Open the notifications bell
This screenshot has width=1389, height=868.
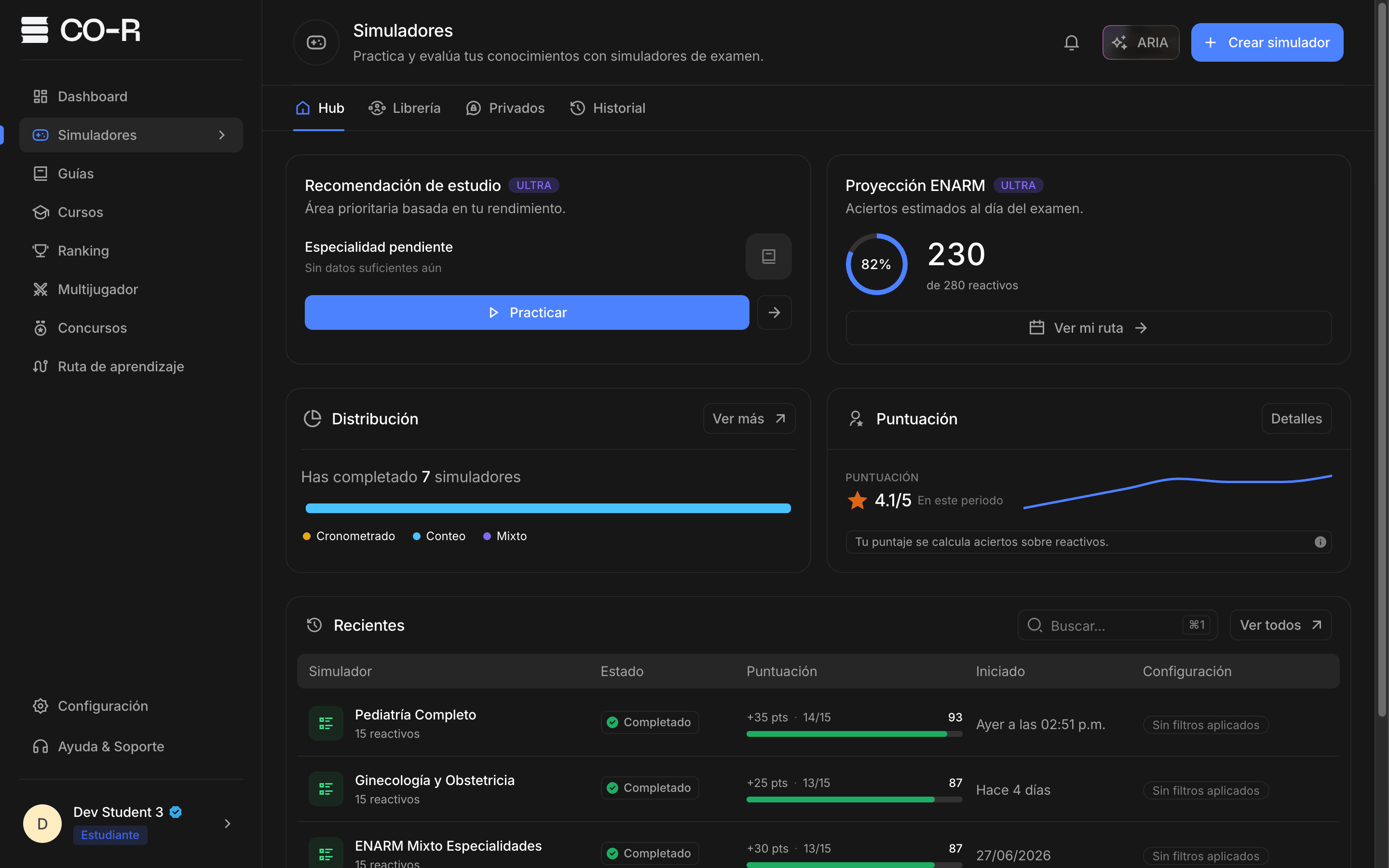(1071, 42)
